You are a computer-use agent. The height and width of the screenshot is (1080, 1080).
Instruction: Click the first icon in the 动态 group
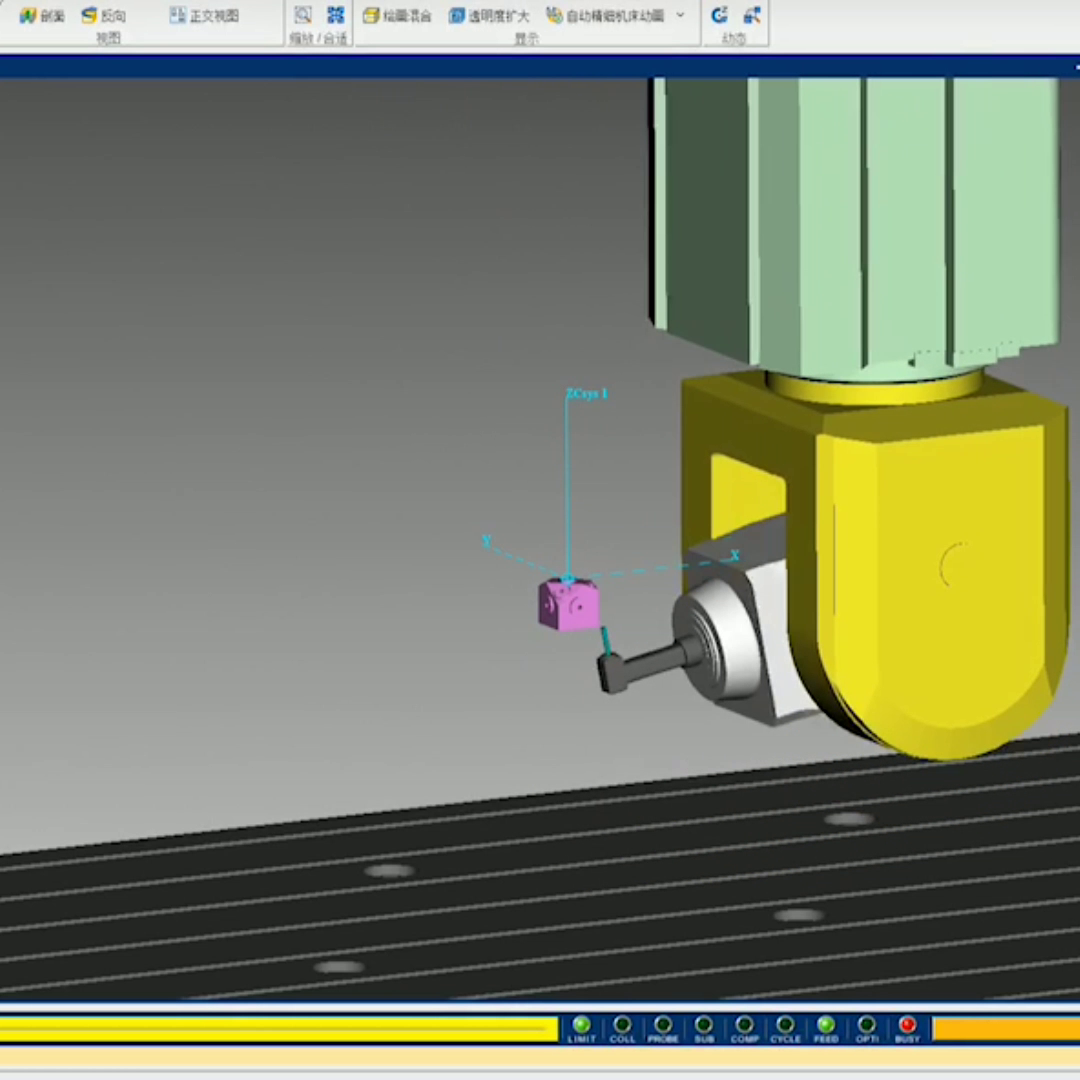click(718, 15)
